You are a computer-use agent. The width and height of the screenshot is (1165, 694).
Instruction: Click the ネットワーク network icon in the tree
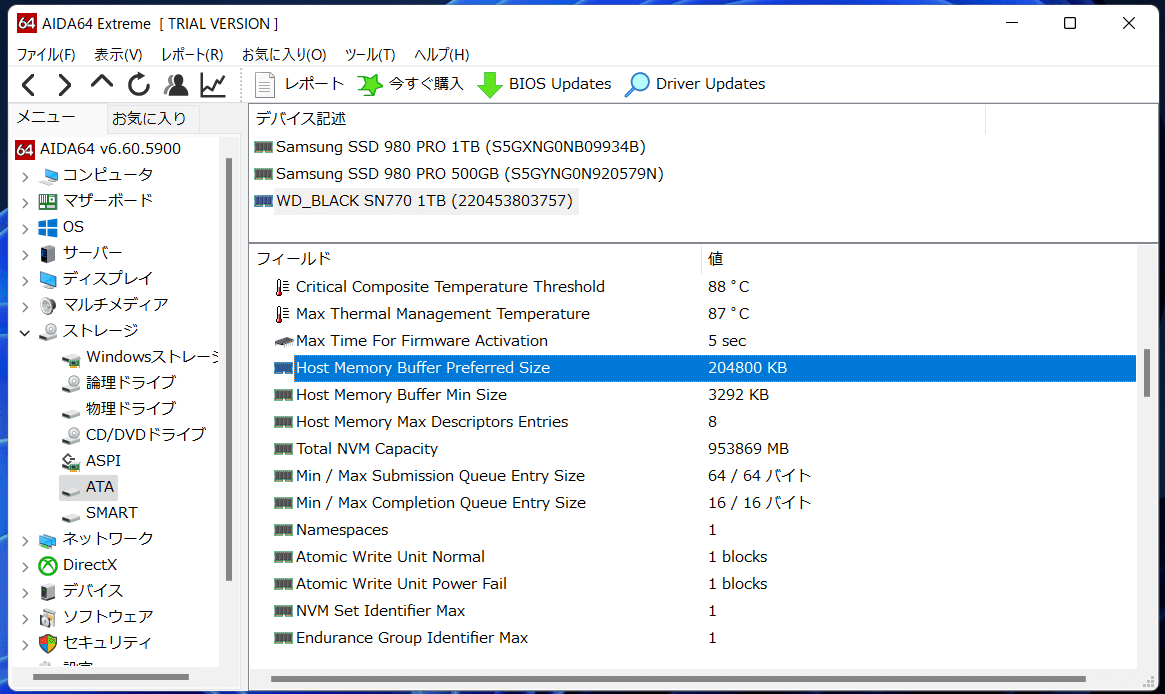48,540
